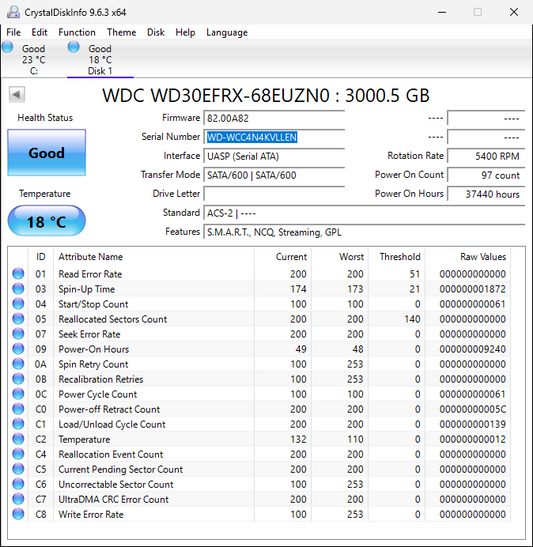Click the Serial Number field

(274, 137)
